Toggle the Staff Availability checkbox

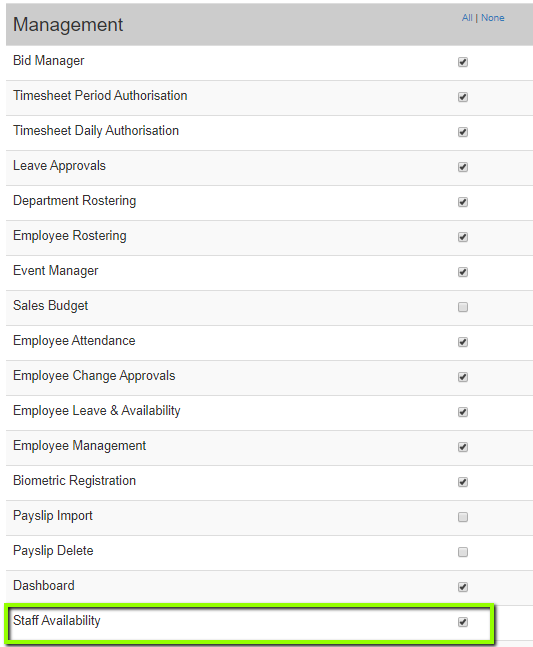(462, 622)
